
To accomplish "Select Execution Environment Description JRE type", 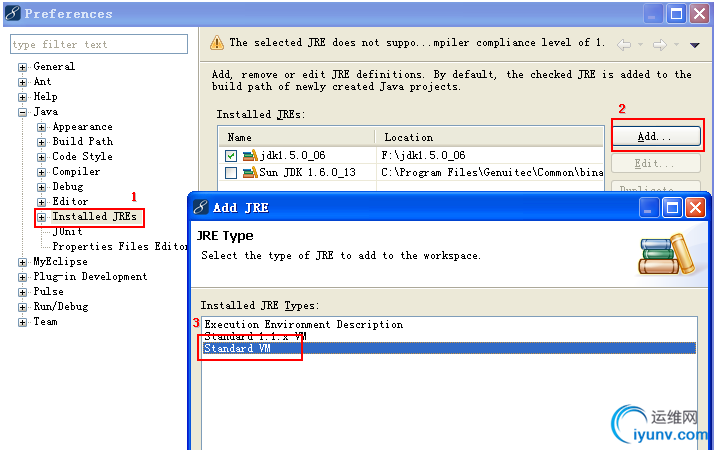I will [304, 324].
